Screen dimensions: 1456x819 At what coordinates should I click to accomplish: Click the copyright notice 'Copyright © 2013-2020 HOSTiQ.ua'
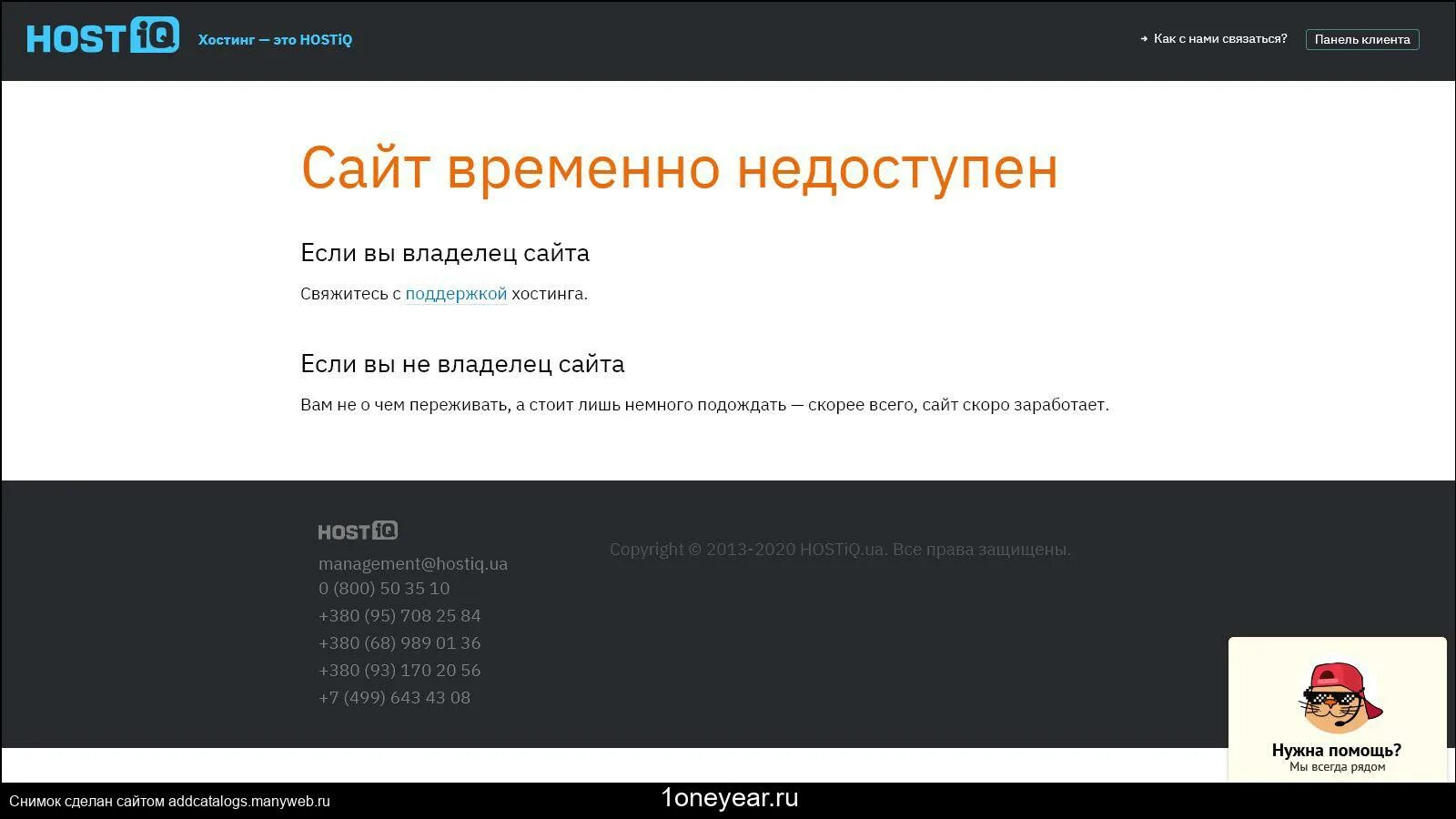pyautogui.click(x=747, y=550)
